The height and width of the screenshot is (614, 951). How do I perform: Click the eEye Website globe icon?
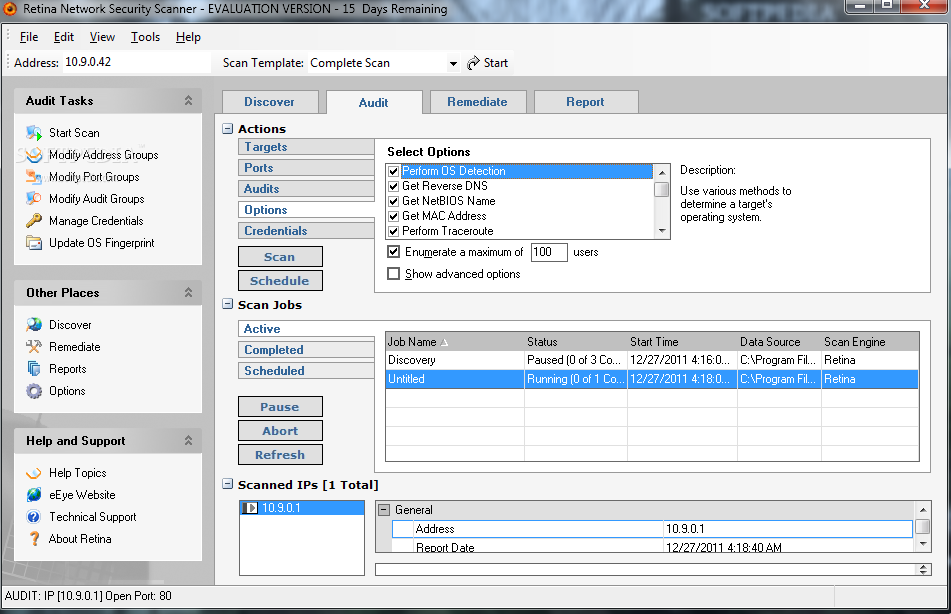34,494
